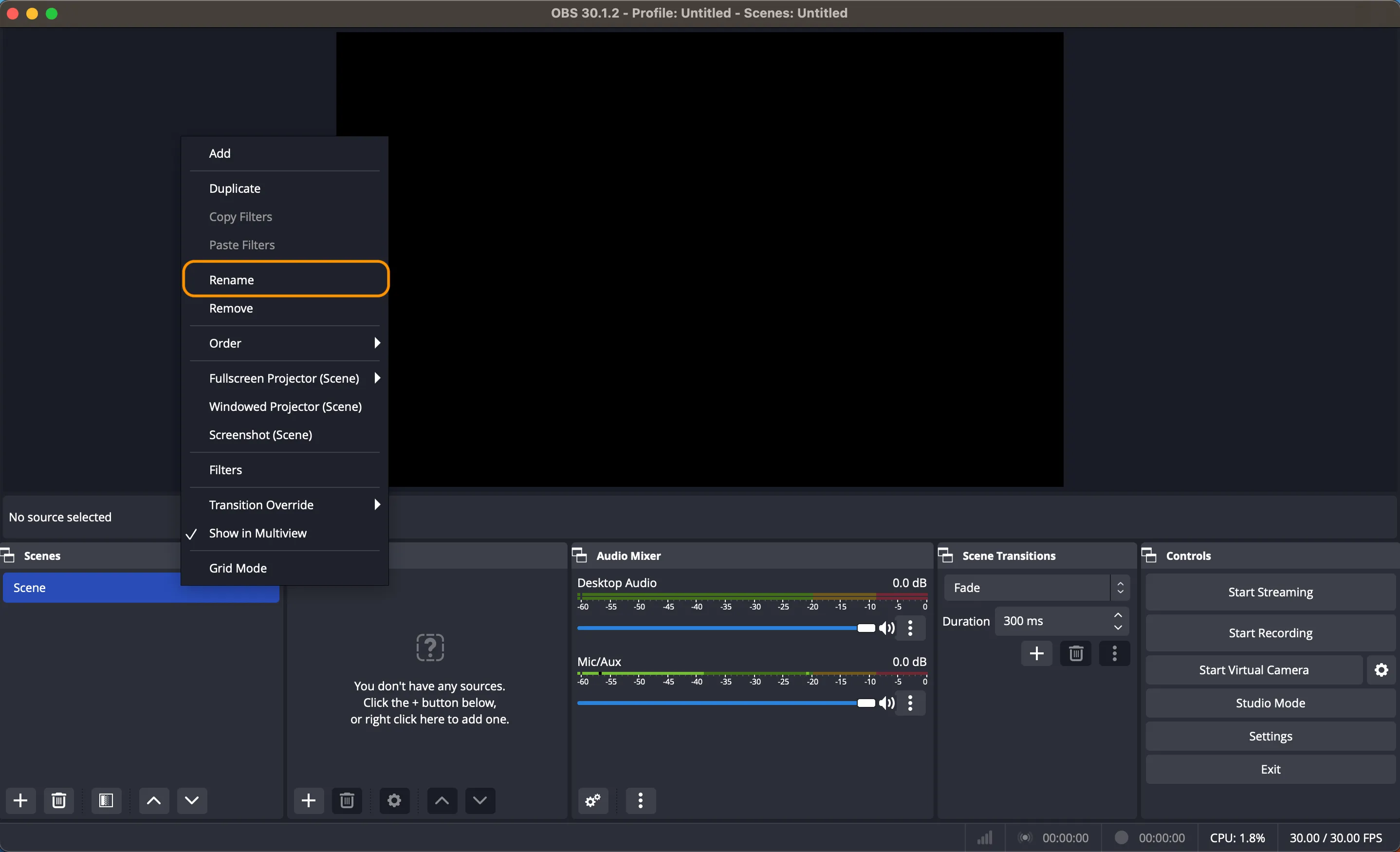Open Virtual Camera settings gear icon
Screen dimensions: 1400x852
pyautogui.click(x=1381, y=670)
